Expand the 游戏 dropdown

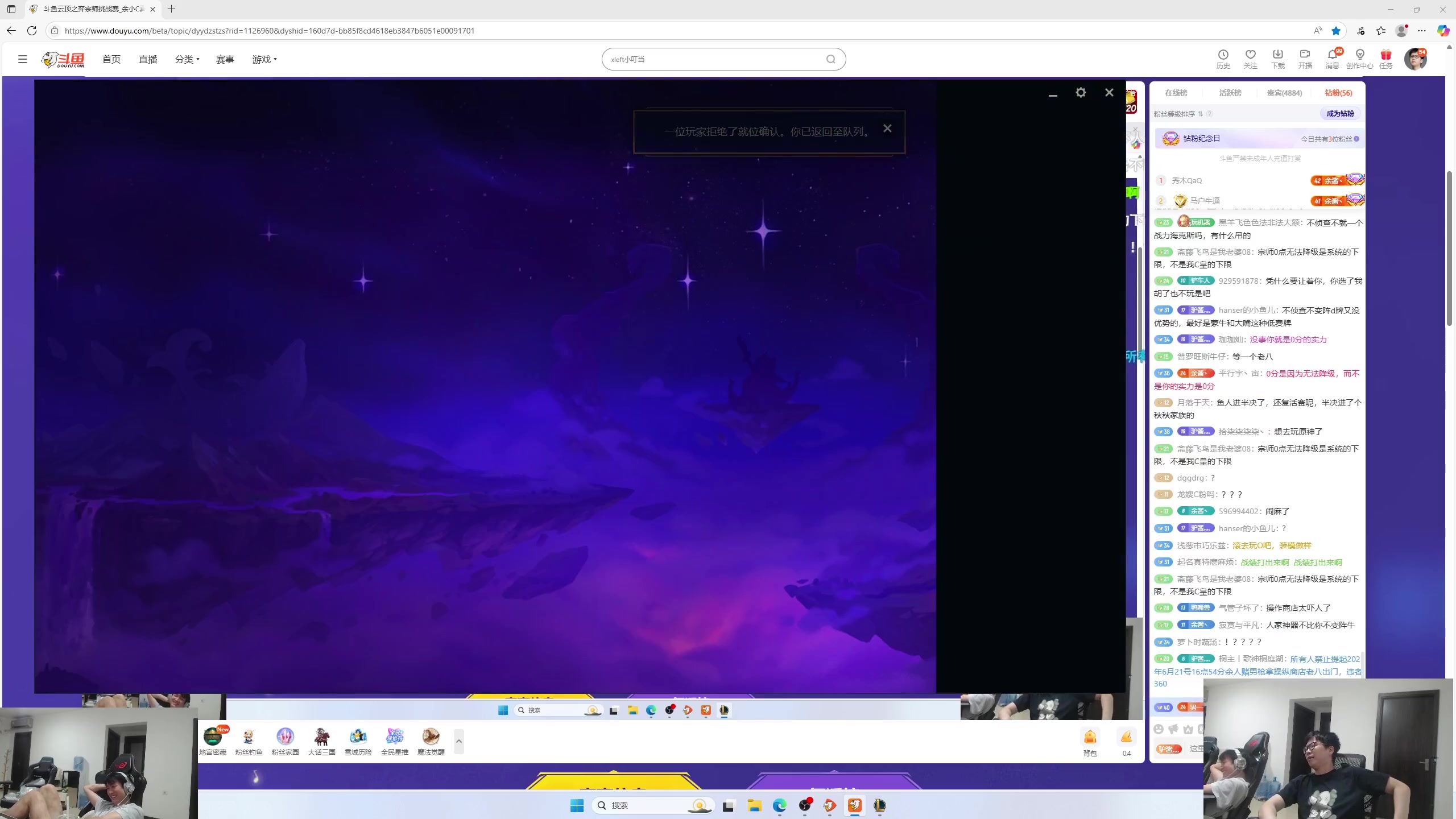coord(264,59)
